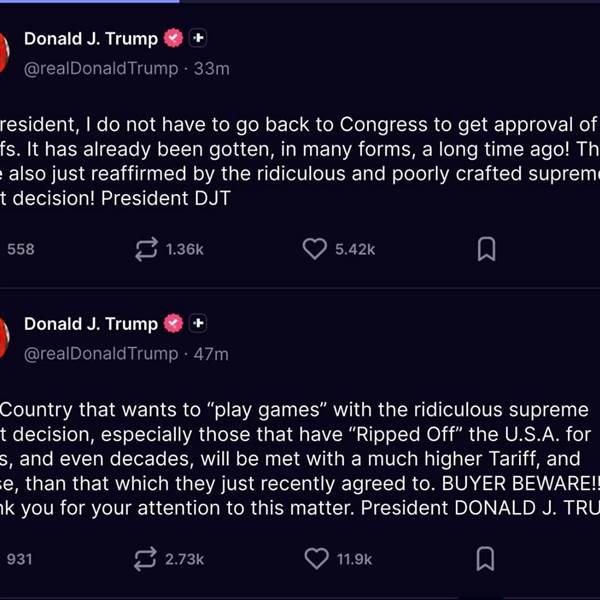This screenshot has width=600, height=600.
Task: Open Donald J. Trump profile from the 33m post
Action: (x=90, y=39)
